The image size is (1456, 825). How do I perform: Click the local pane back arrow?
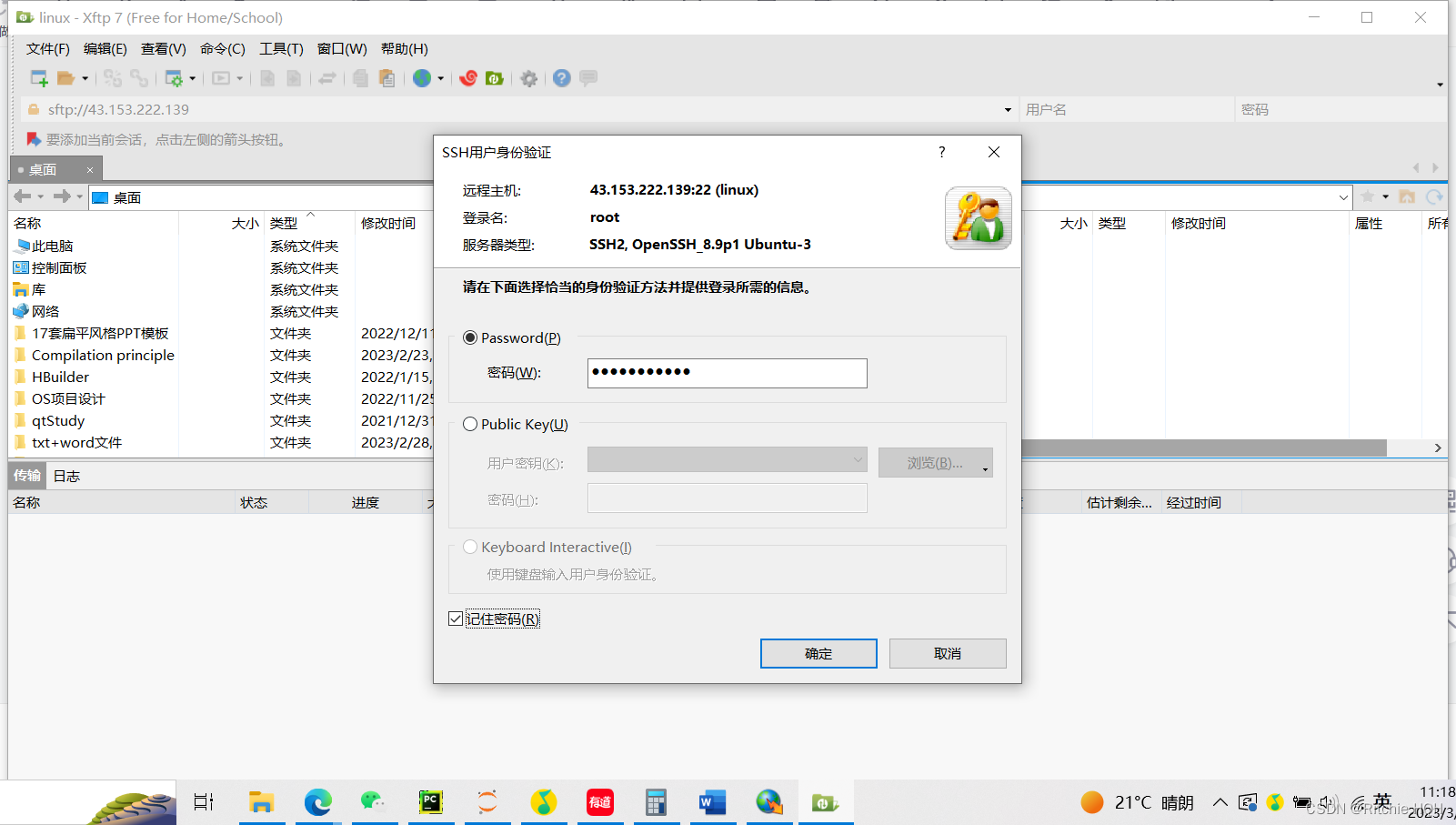(23, 196)
